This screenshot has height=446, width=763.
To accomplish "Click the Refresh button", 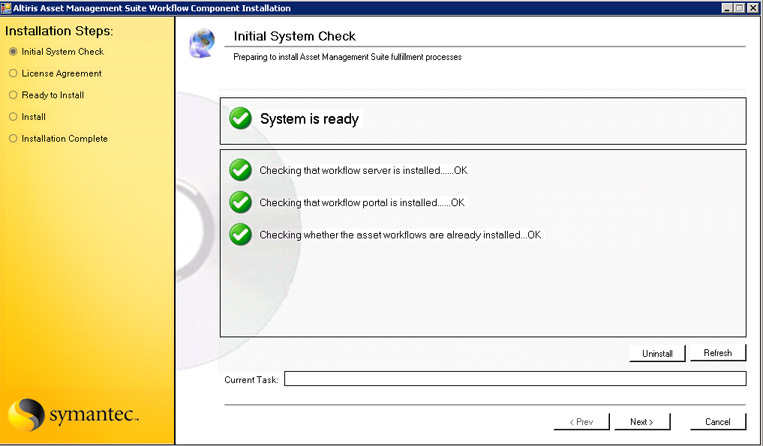I will click(718, 353).
